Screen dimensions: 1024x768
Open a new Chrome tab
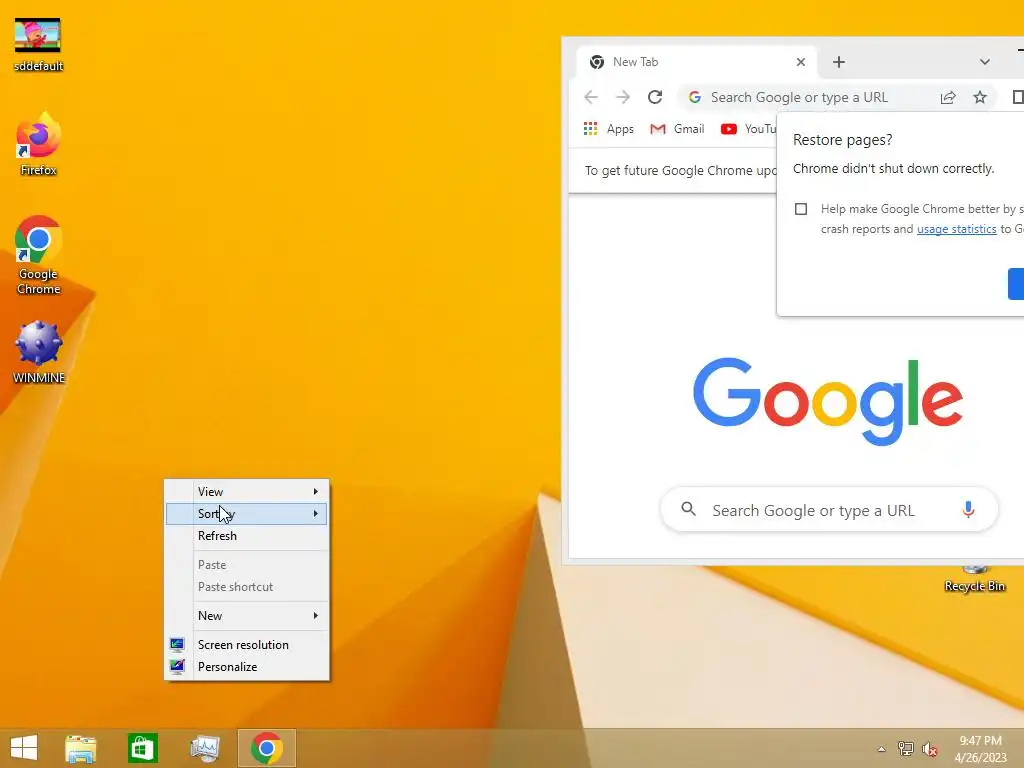coord(839,62)
